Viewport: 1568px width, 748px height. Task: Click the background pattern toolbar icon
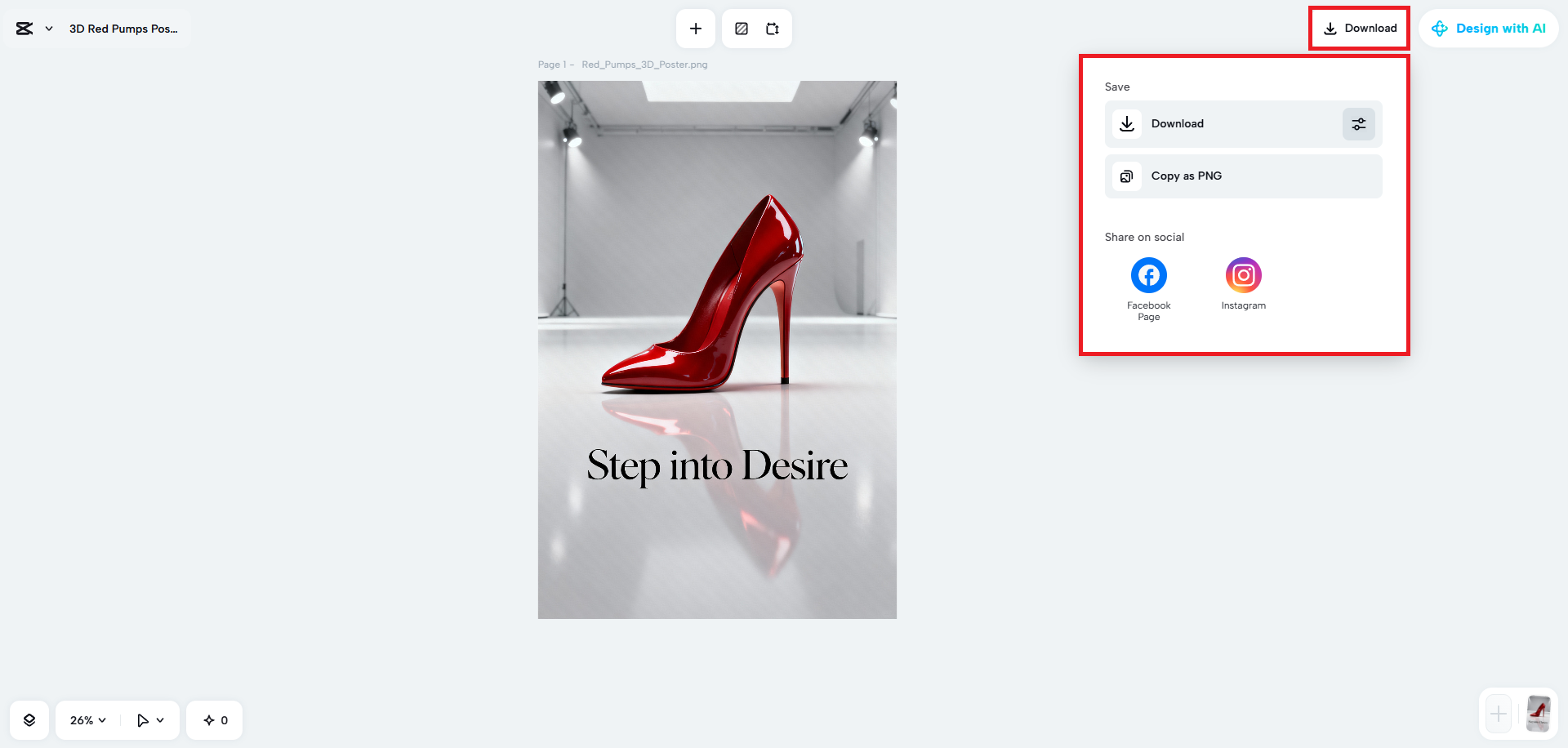[742, 29]
